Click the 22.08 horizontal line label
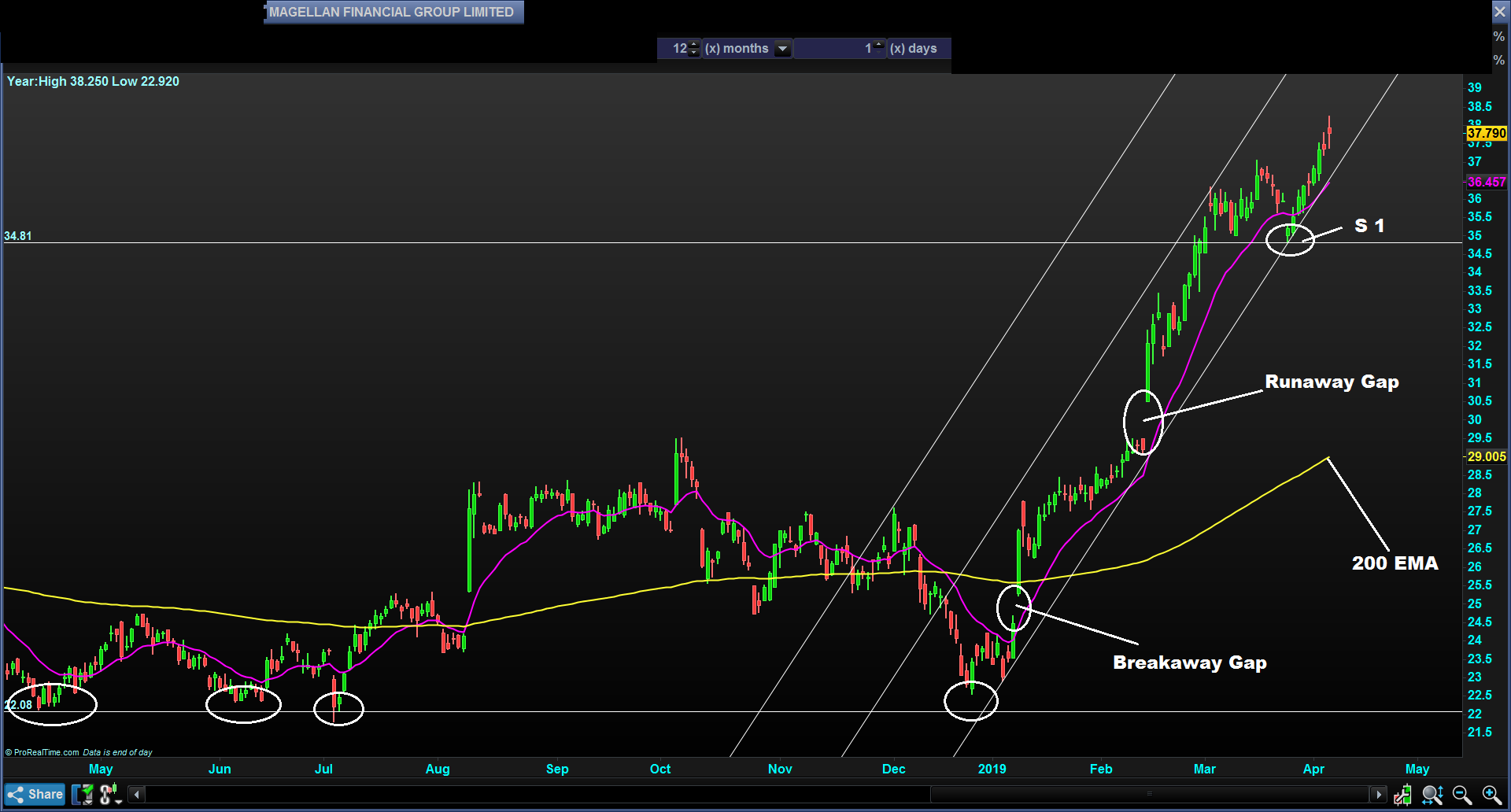Viewport: 1511px width, 812px height. [18, 705]
